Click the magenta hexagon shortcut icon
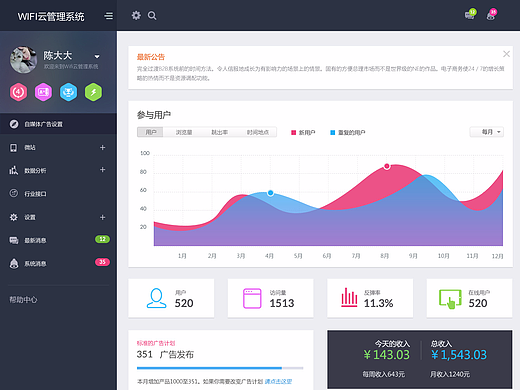This screenshot has height=390, width=520. pos(43,92)
